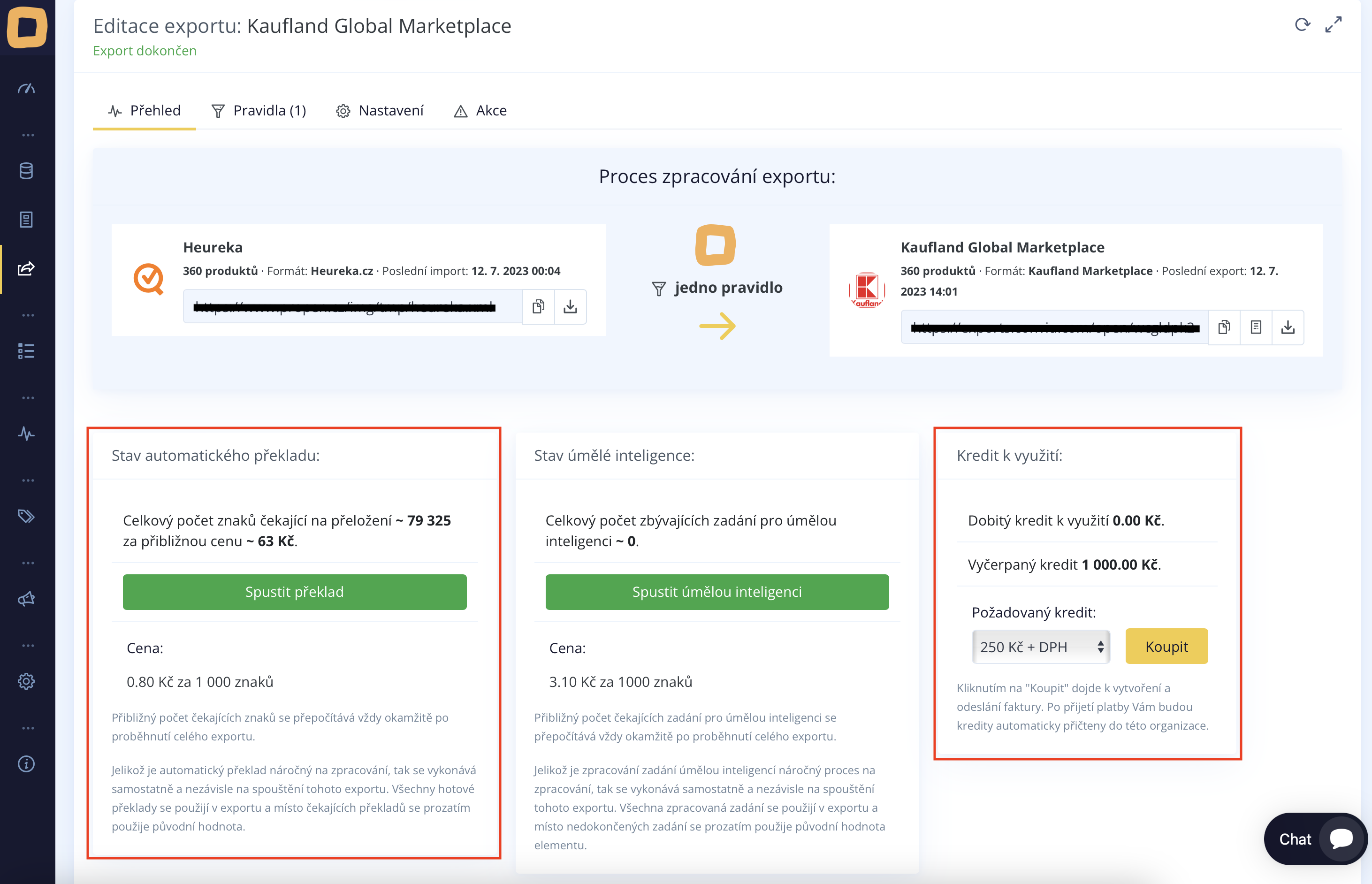Open the database icon in sidebar
1372x884 pixels.
coord(26,171)
